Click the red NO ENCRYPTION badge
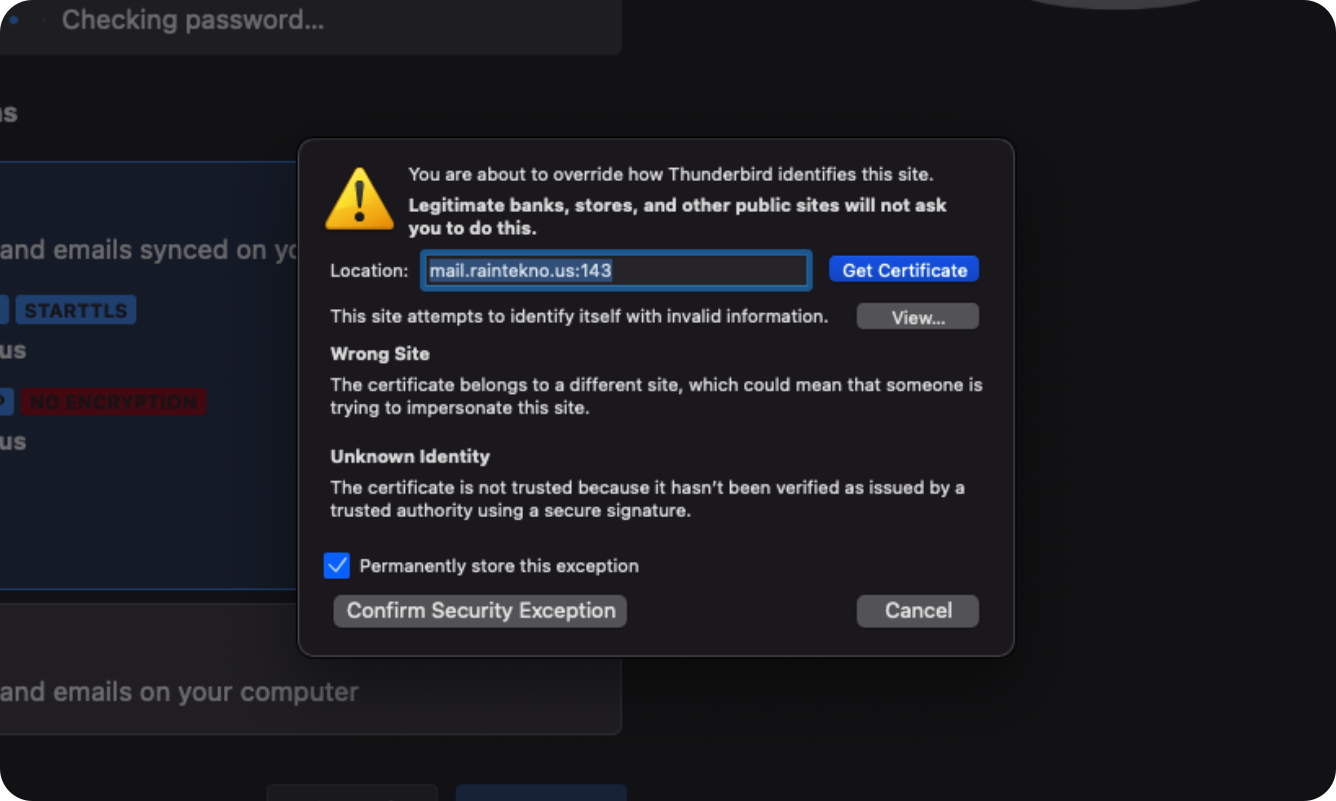Screen dimensions: 1336x801 pos(113,402)
